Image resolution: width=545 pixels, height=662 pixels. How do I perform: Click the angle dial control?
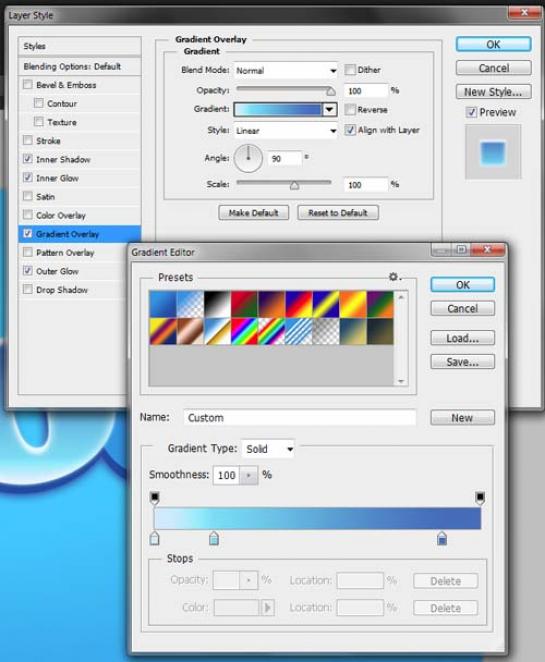click(248, 158)
